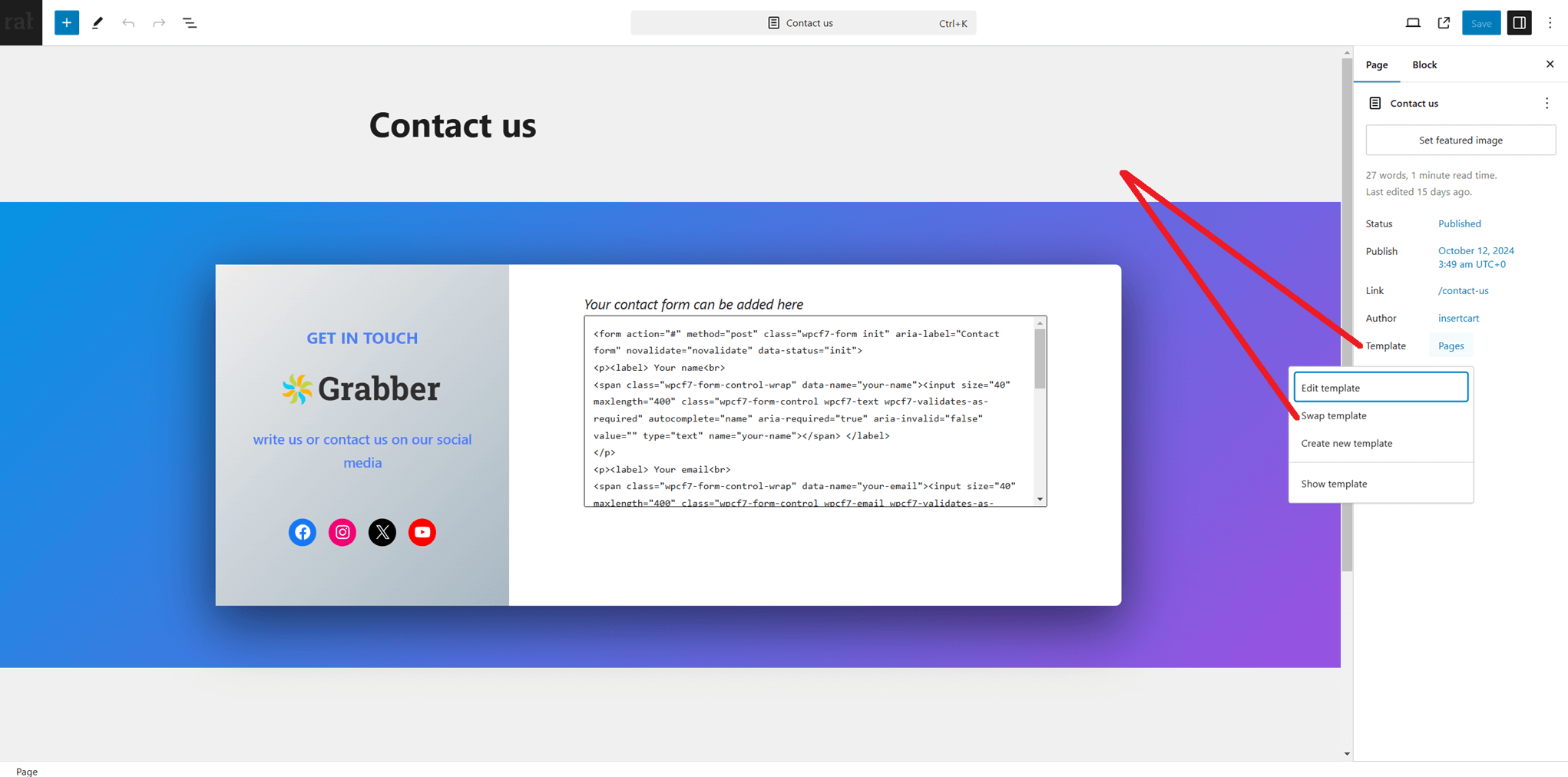Image resolution: width=1568 pixels, height=777 pixels.
Task: Open the Document Overview list icon
Action: pyautogui.click(x=190, y=23)
